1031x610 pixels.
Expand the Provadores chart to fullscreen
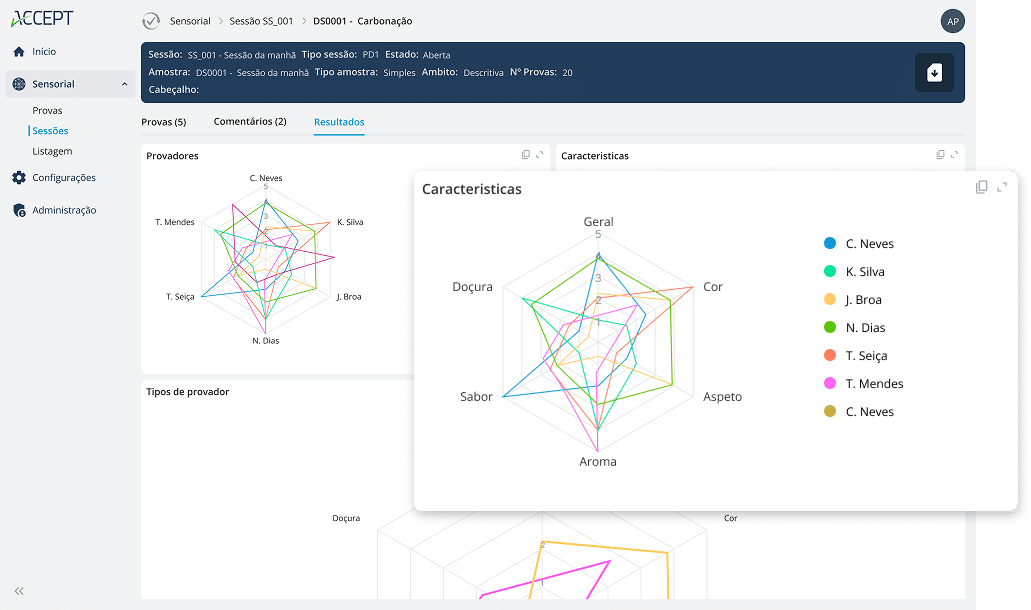point(540,155)
